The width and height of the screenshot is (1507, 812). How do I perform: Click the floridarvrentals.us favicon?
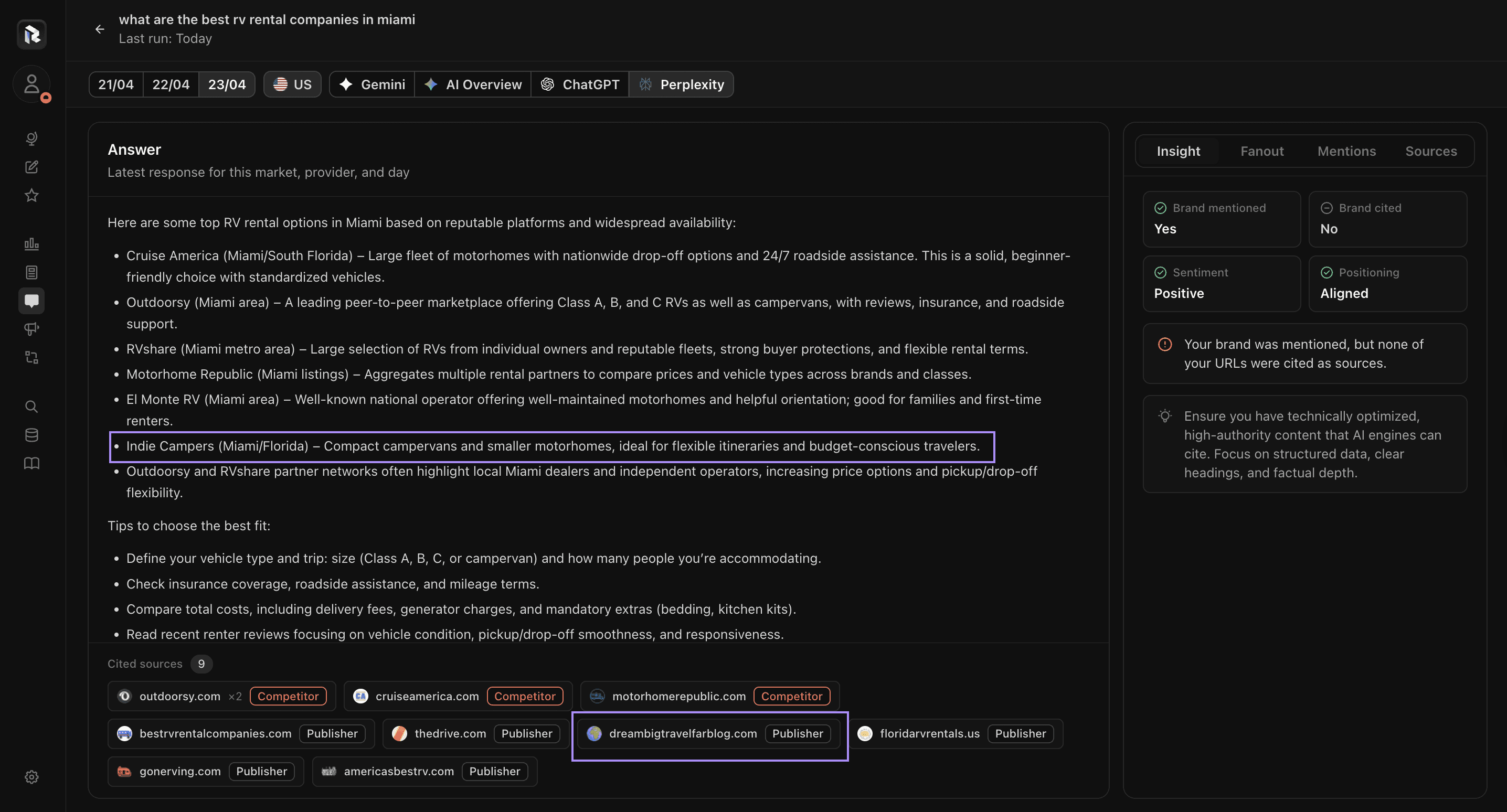click(x=865, y=734)
